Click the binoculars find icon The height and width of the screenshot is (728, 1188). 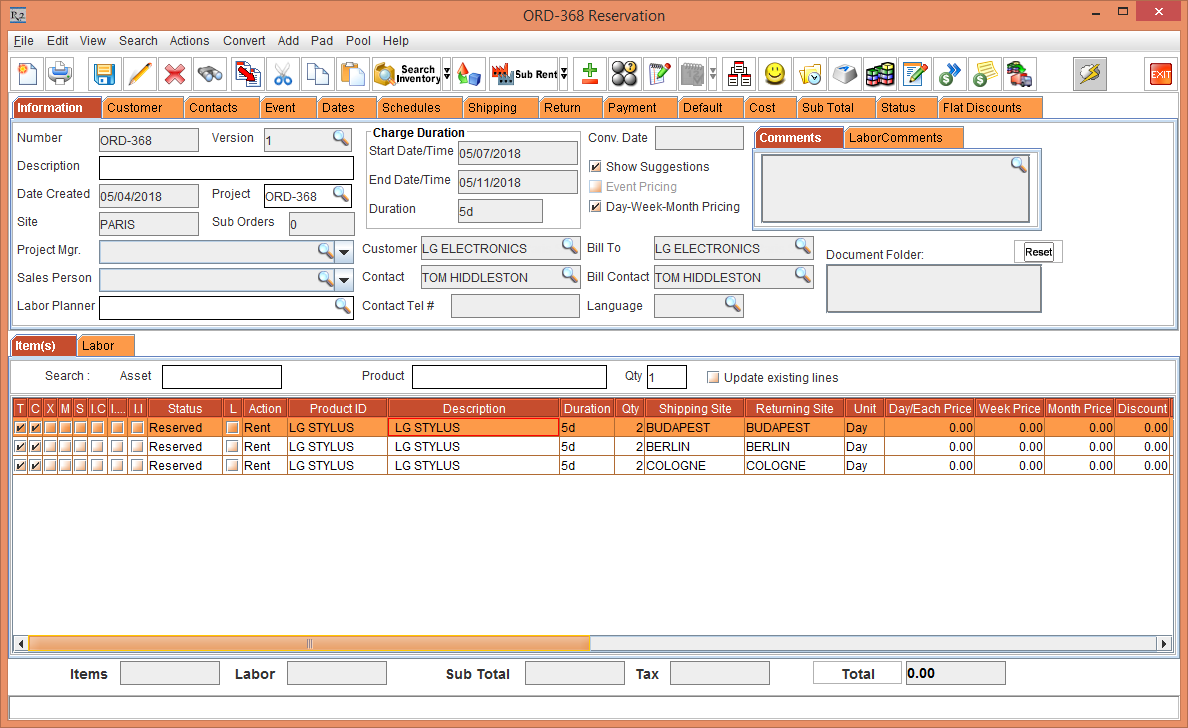[x=210, y=74]
